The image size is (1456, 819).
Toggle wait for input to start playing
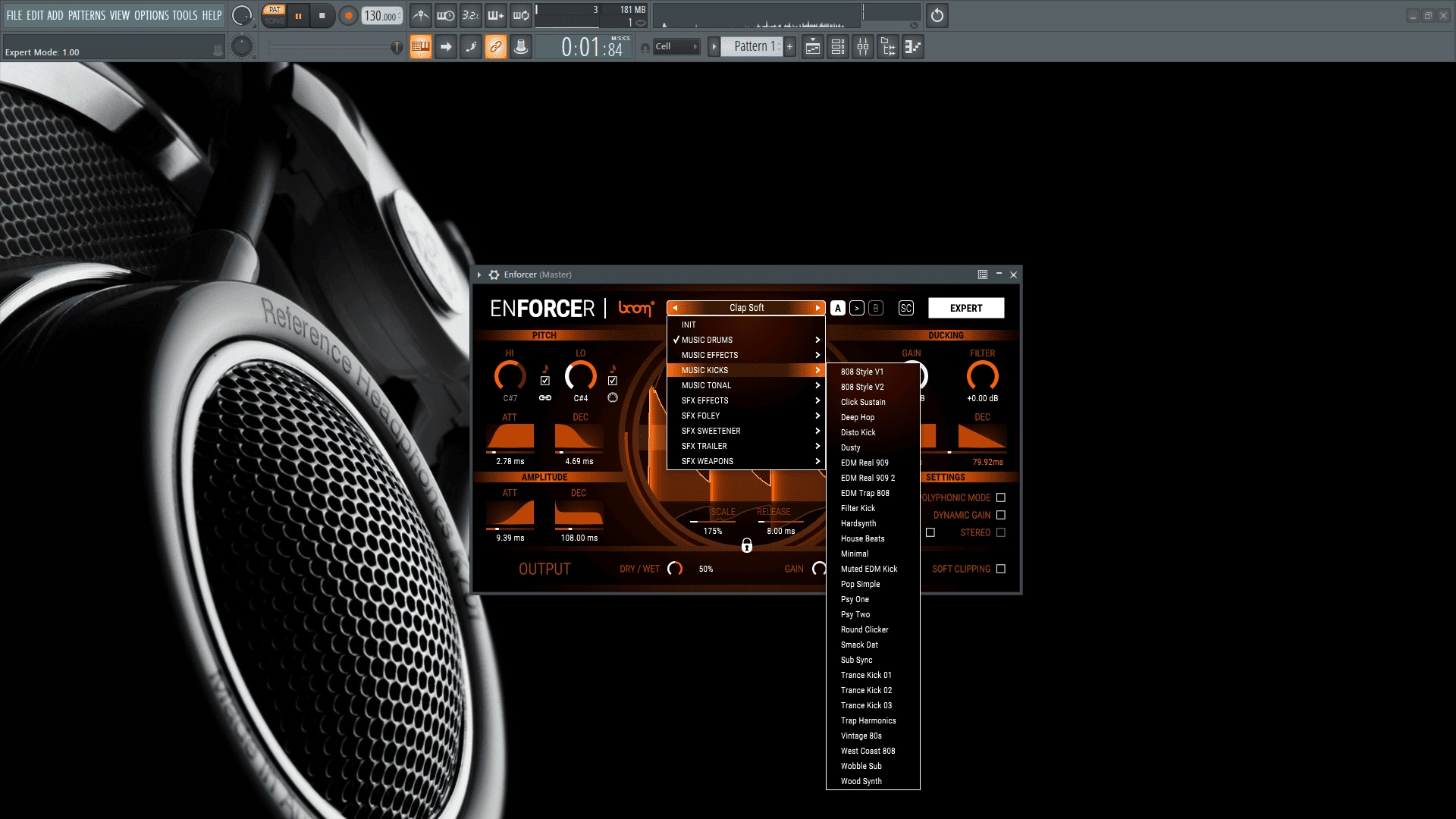point(446,15)
